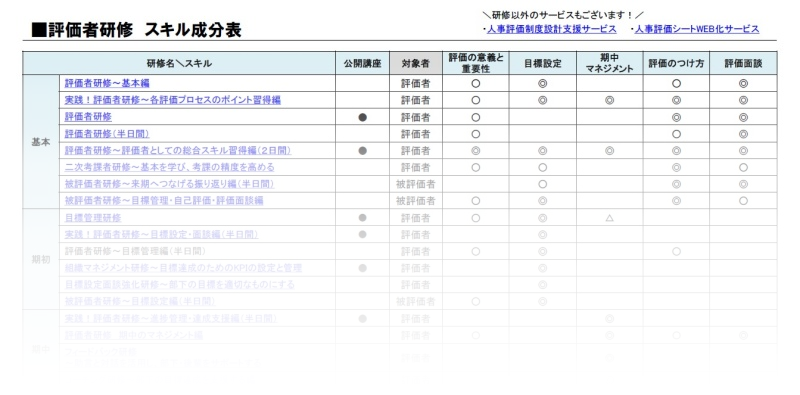This screenshot has width=800, height=395.
Task: Click 対象者 cell 評価者 in 評価者研修～基本編 row
Action: (x=415, y=83)
